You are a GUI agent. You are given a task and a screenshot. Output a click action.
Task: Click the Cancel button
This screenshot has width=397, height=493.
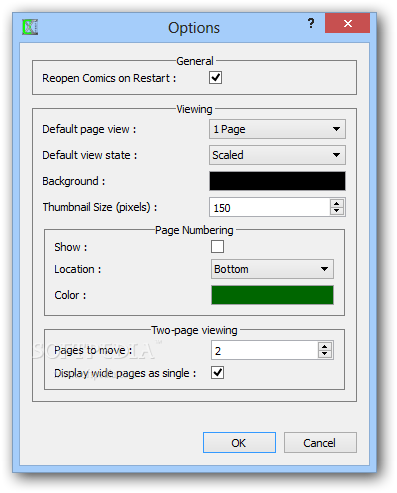click(320, 443)
